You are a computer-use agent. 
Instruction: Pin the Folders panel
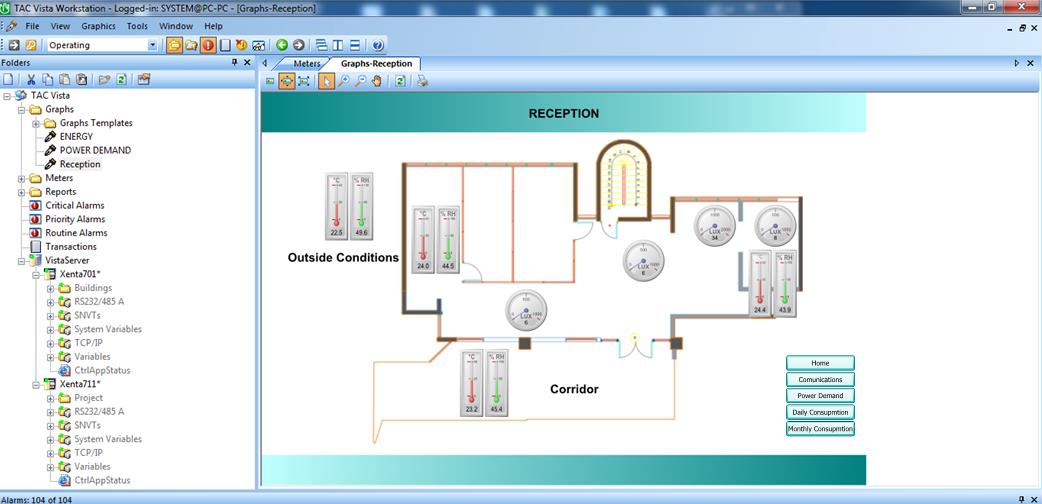235,63
